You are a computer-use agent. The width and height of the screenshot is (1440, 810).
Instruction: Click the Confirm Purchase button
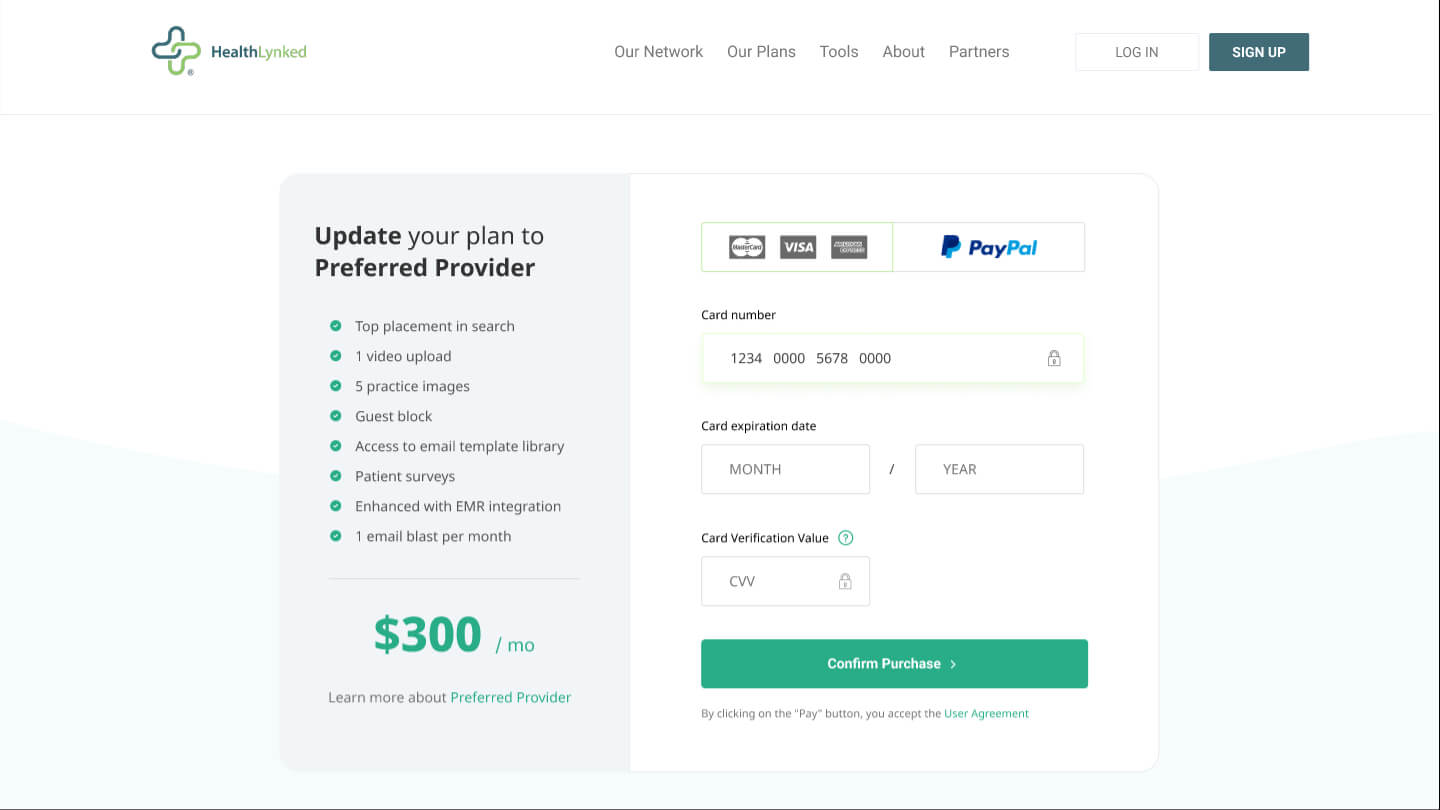pyautogui.click(x=894, y=664)
